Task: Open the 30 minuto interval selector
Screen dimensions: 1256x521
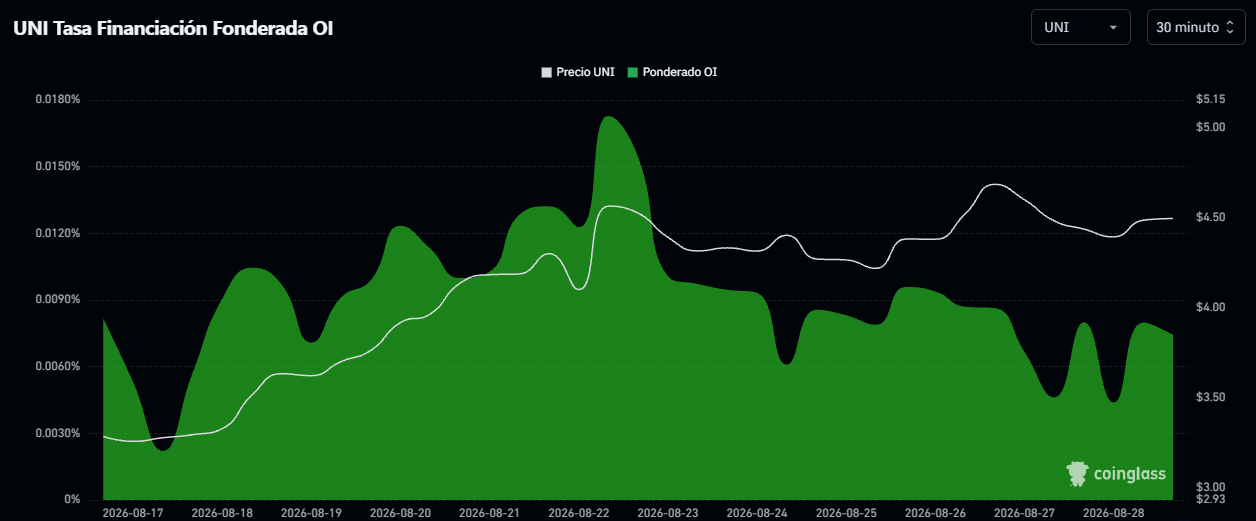Action: coord(1196,27)
